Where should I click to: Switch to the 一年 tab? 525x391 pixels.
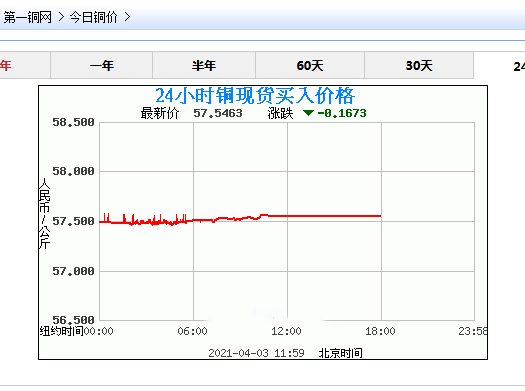click(102, 65)
